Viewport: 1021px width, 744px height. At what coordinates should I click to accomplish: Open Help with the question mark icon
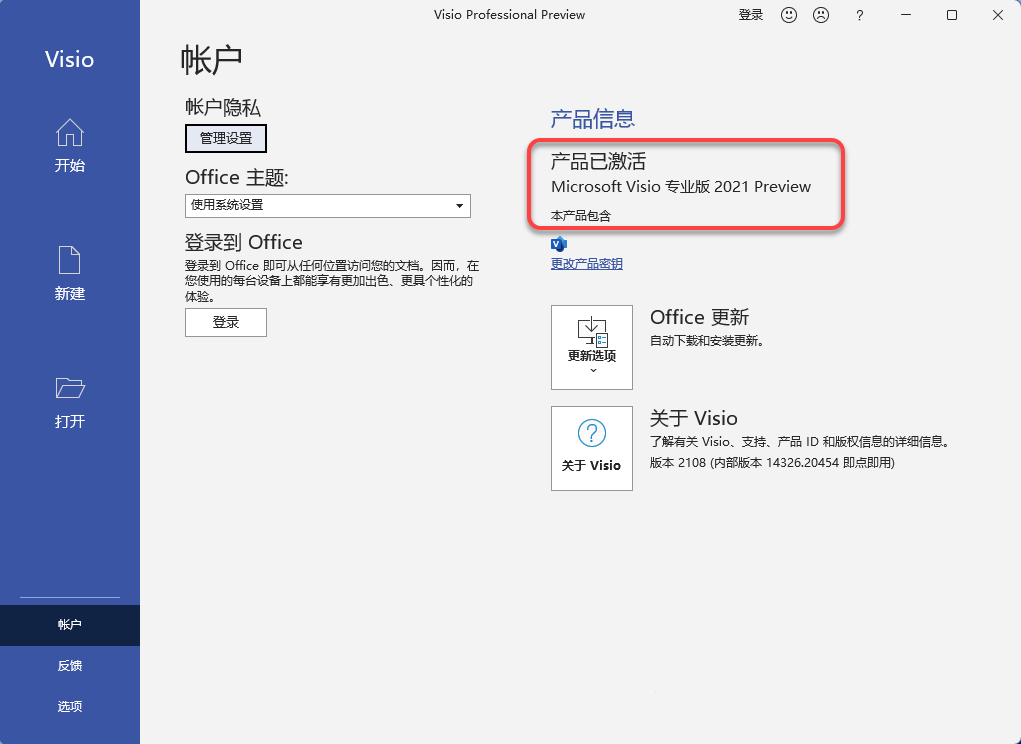click(x=860, y=15)
